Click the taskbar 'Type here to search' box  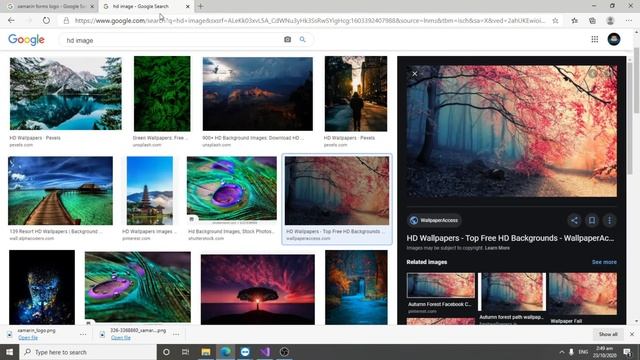click(88, 352)
